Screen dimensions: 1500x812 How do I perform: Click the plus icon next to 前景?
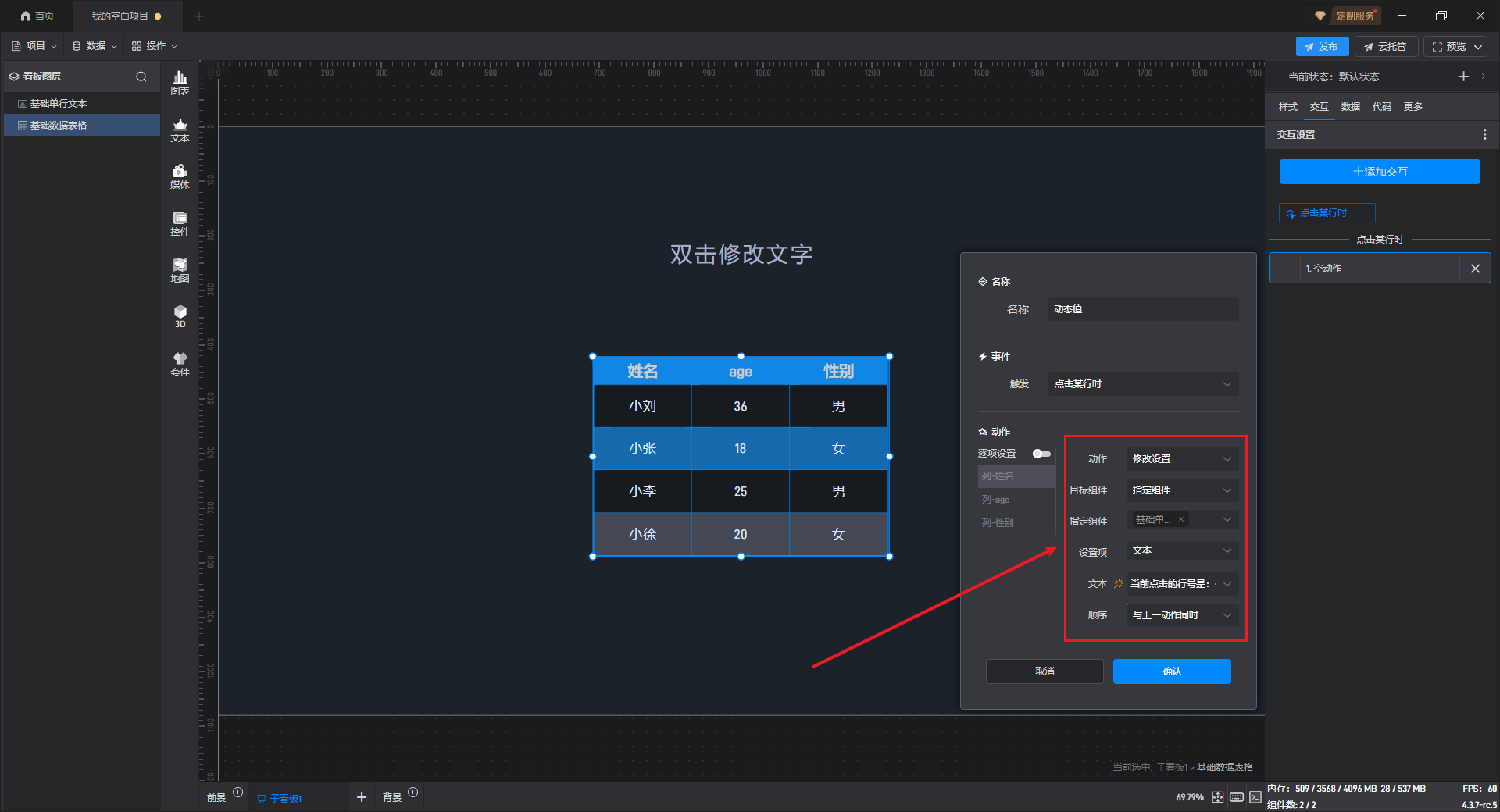click(x=238, y=792)
